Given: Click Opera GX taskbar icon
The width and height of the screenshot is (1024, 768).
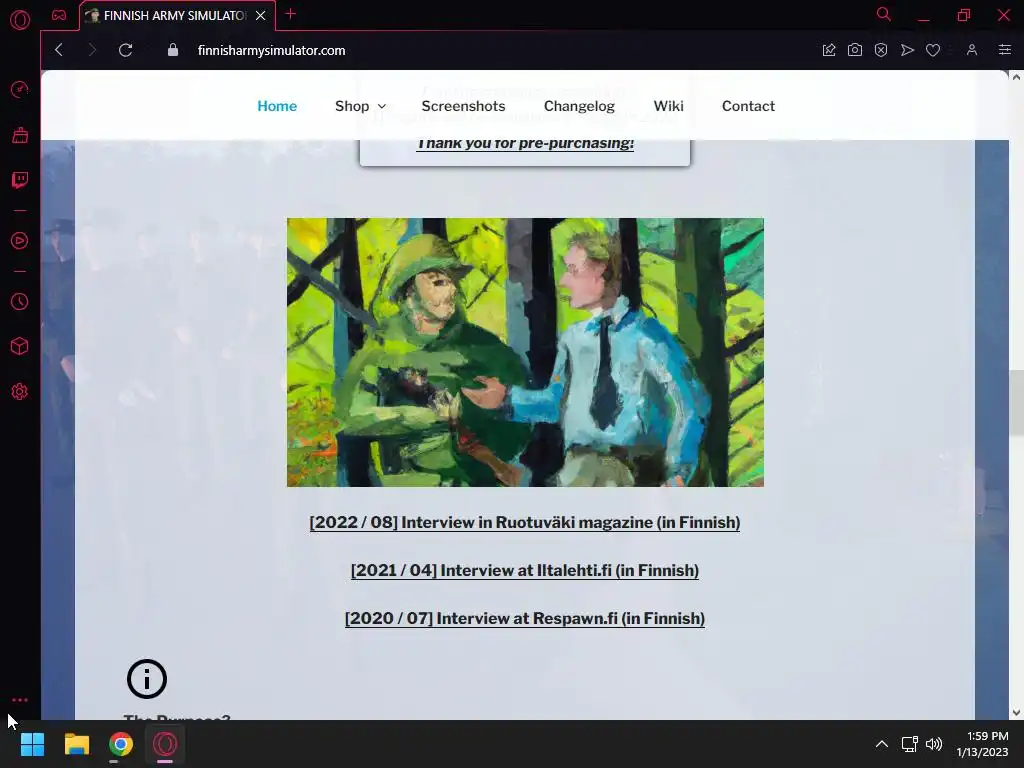Looking at the screenshot, I should (x=165, y=744).
